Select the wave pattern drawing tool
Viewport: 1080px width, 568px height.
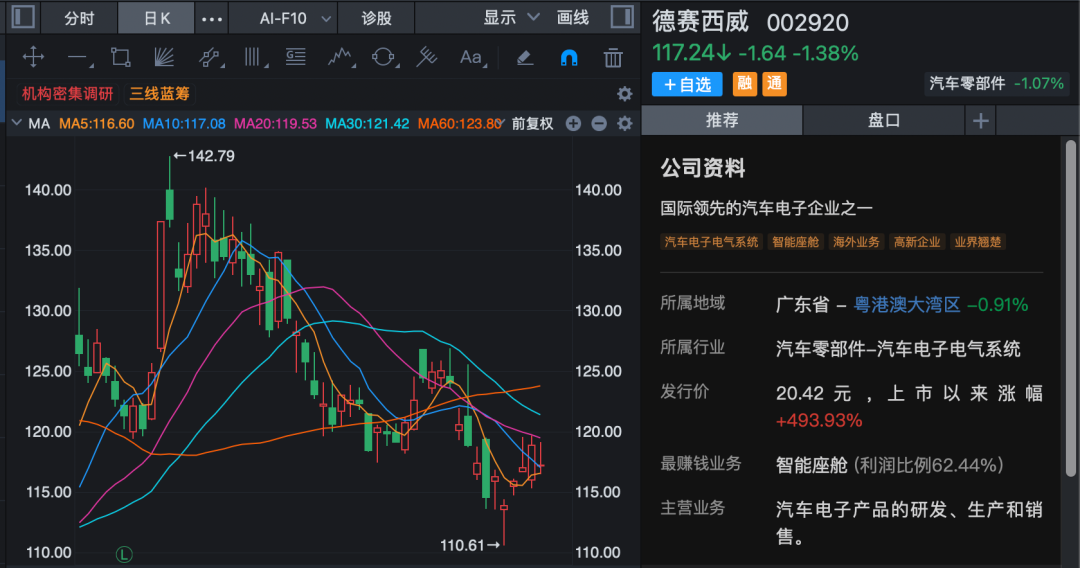coord(340,57)
